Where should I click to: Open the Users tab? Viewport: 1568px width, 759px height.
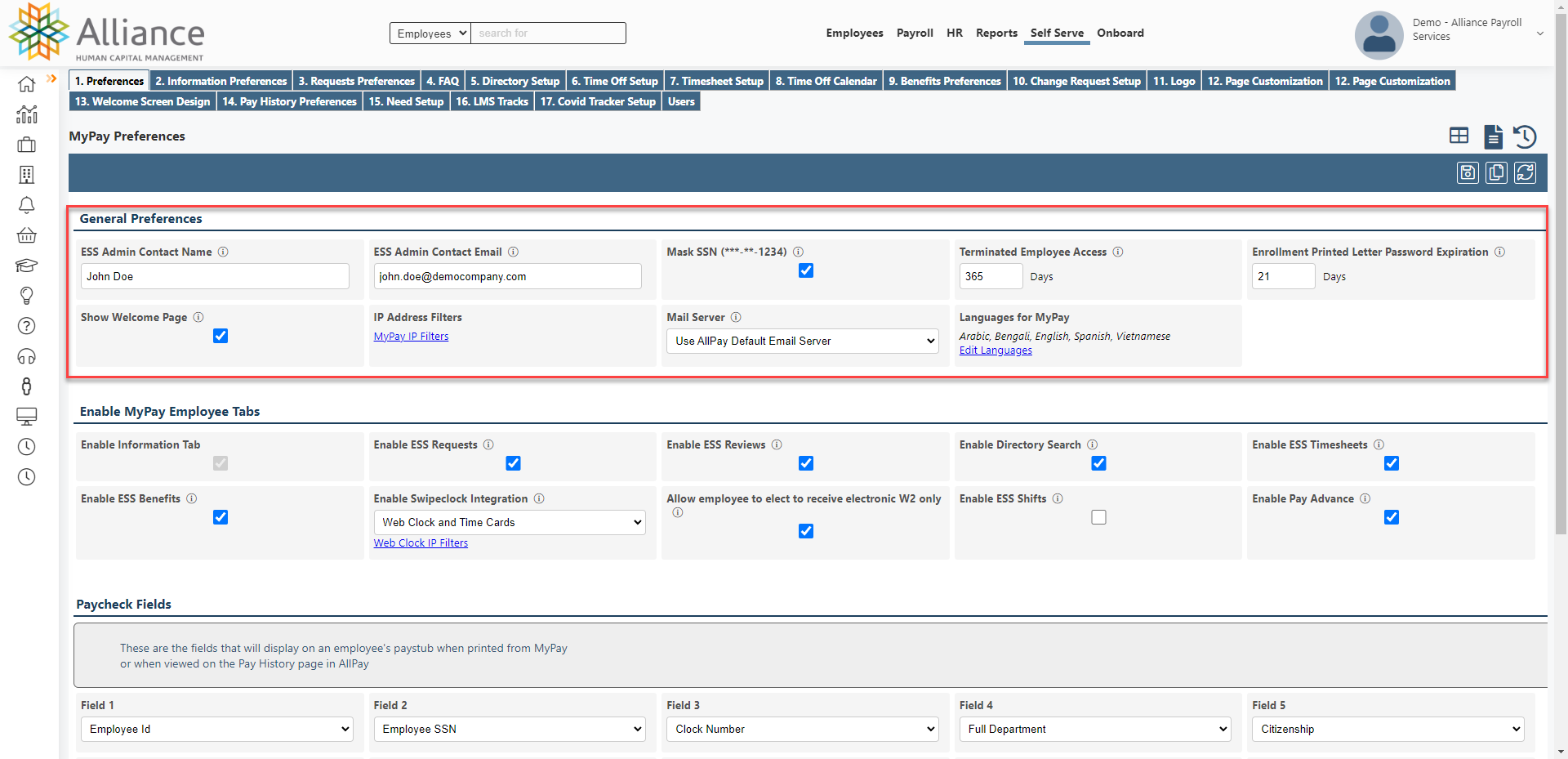coord(681,101)
